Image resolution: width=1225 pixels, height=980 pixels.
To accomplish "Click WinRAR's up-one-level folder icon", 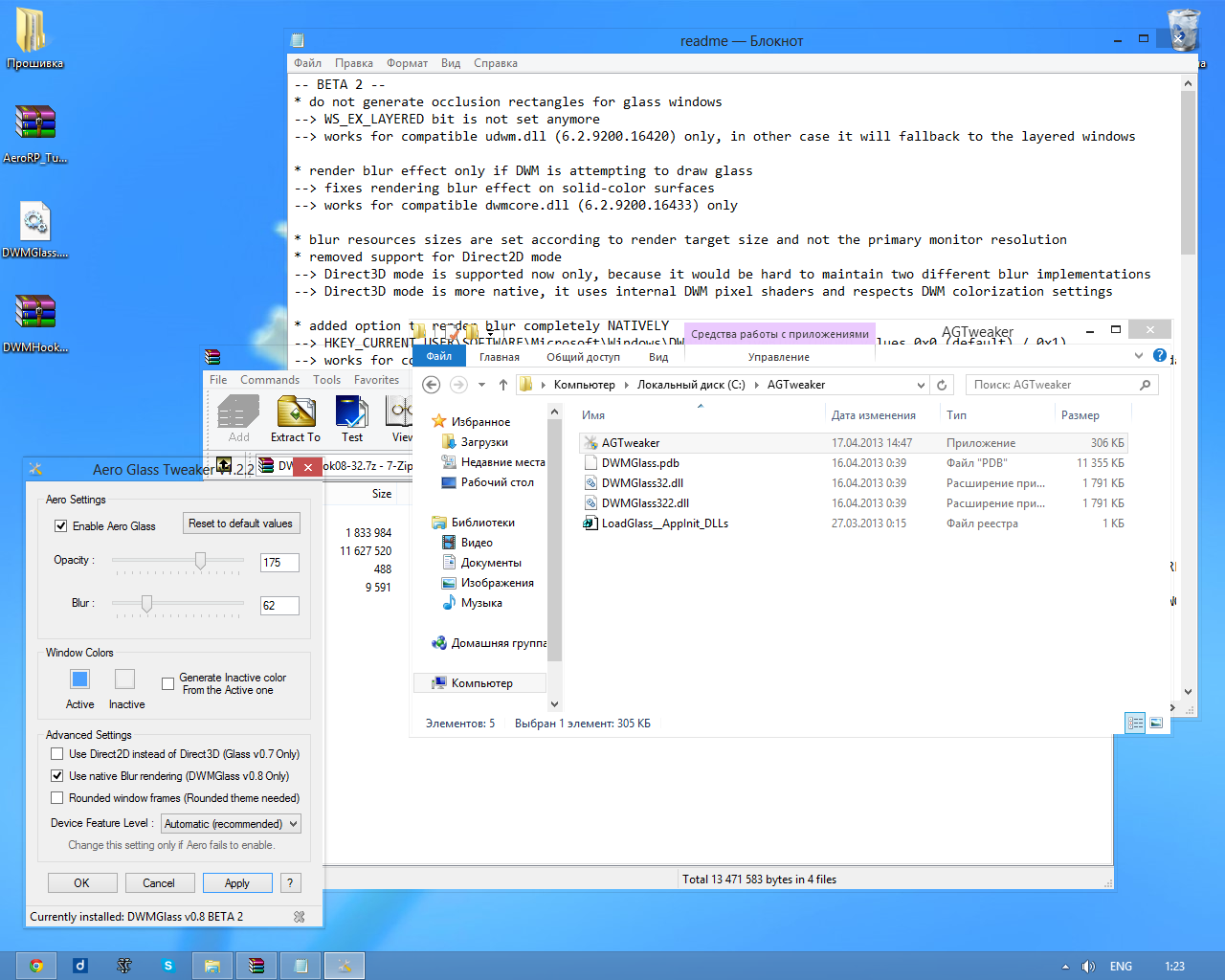I will coord(224,465).
